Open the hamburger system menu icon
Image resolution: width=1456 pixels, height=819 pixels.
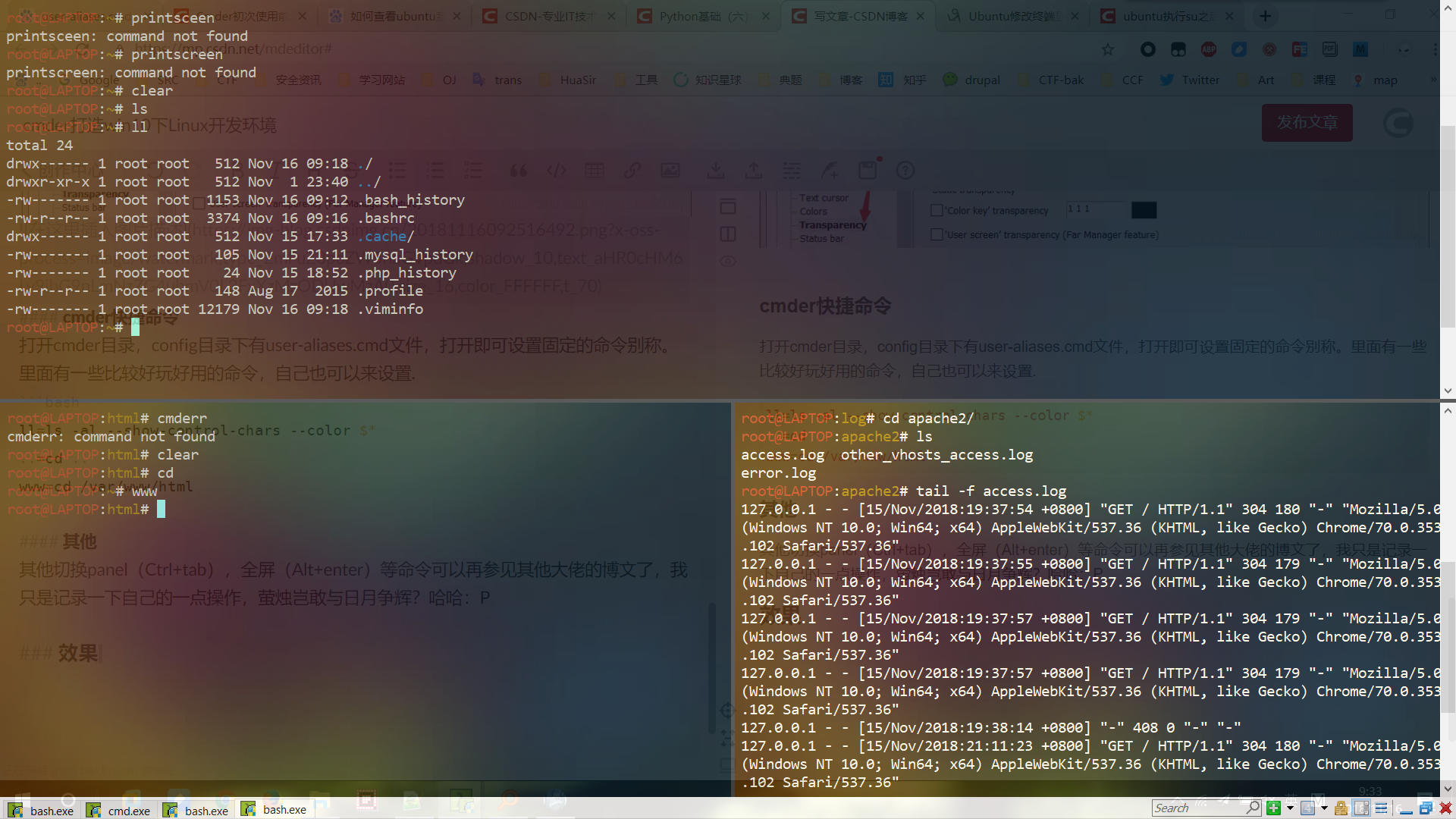1381,808
